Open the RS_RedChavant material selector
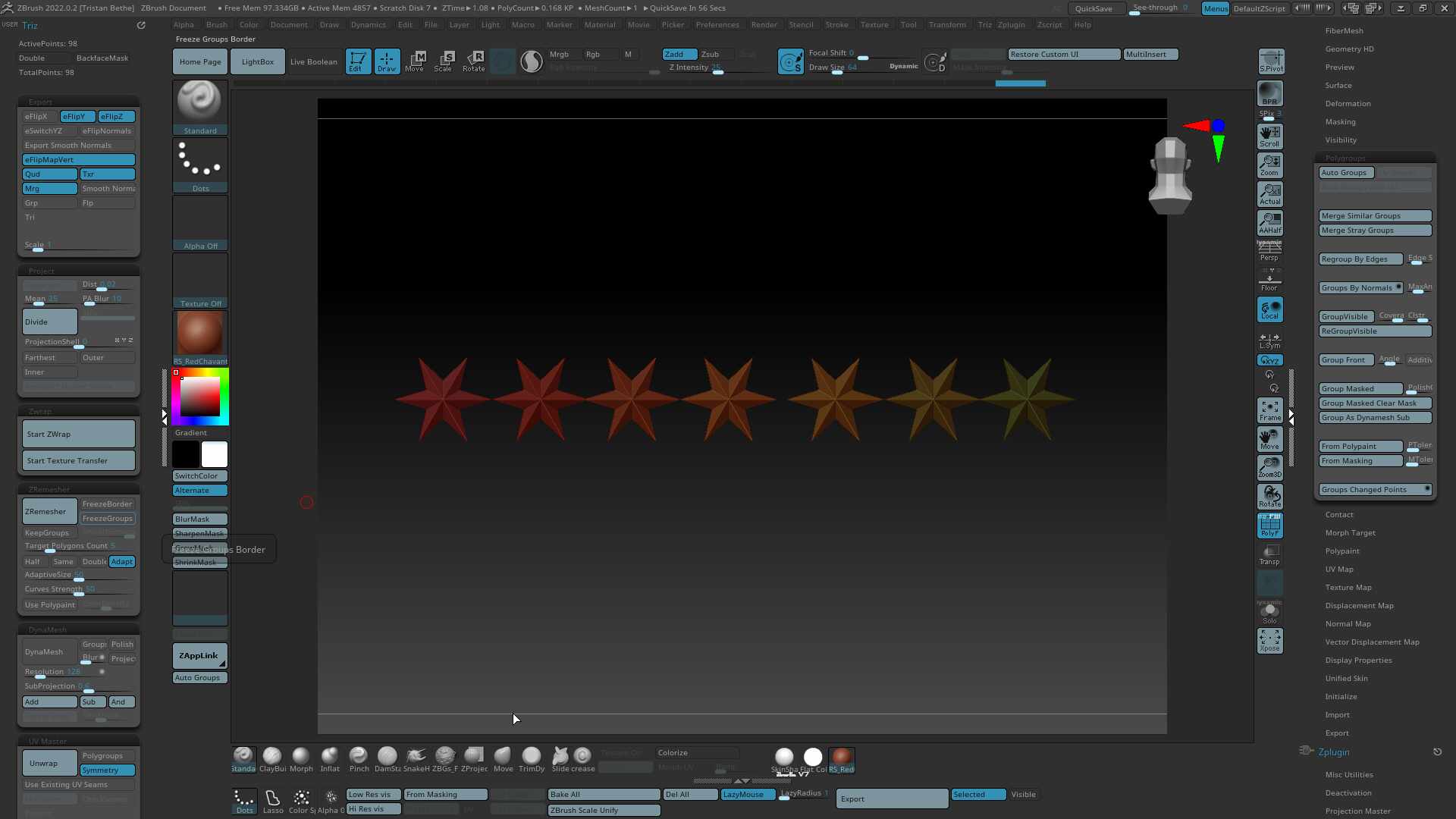1456x819 pixels. coord(200,338)
